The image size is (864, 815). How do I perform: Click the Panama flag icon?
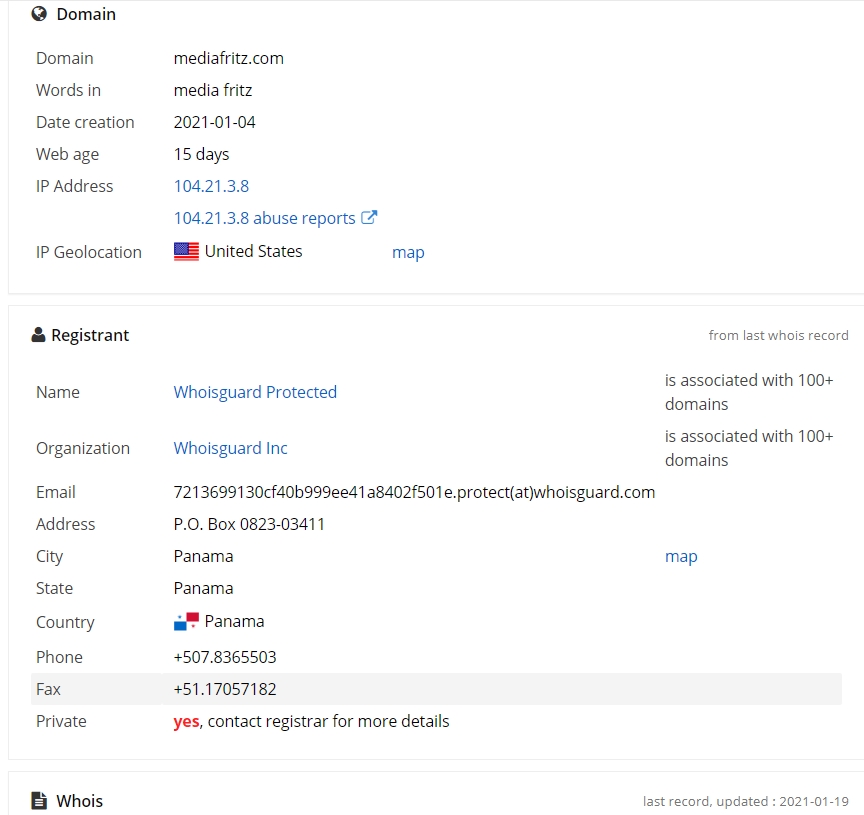(186, 621)
